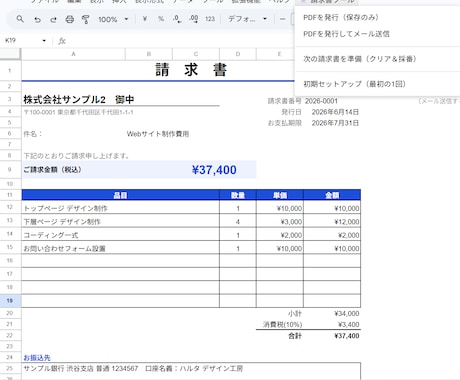Open the font family dropdown
The width and height of the screenshot is (460, 380).
pyautogui.click(x=247, y=19)
